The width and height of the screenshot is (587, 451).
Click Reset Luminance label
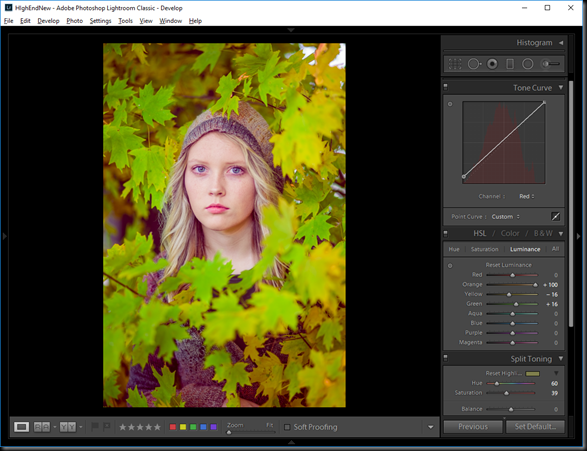coord(508,265)
